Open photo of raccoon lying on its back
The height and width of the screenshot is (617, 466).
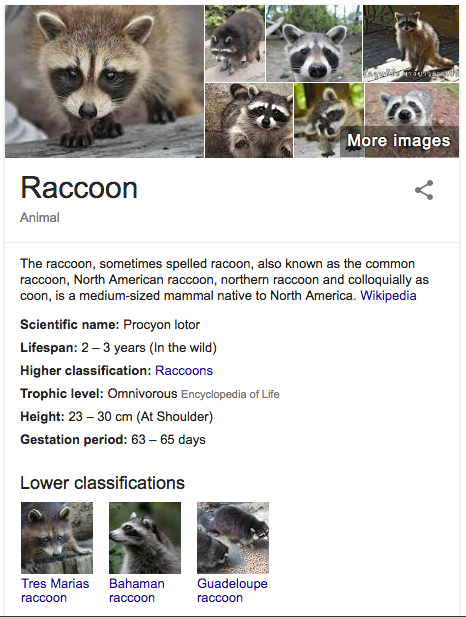coord(249,120)
